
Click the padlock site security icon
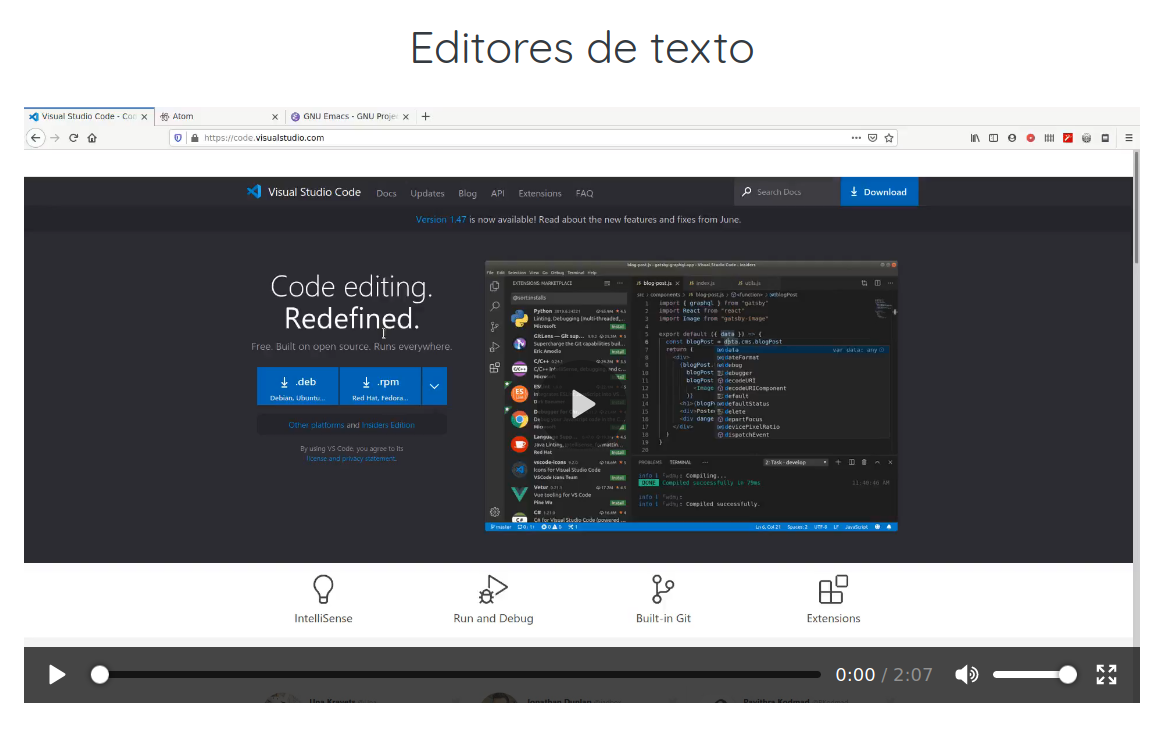click(194, 137)
